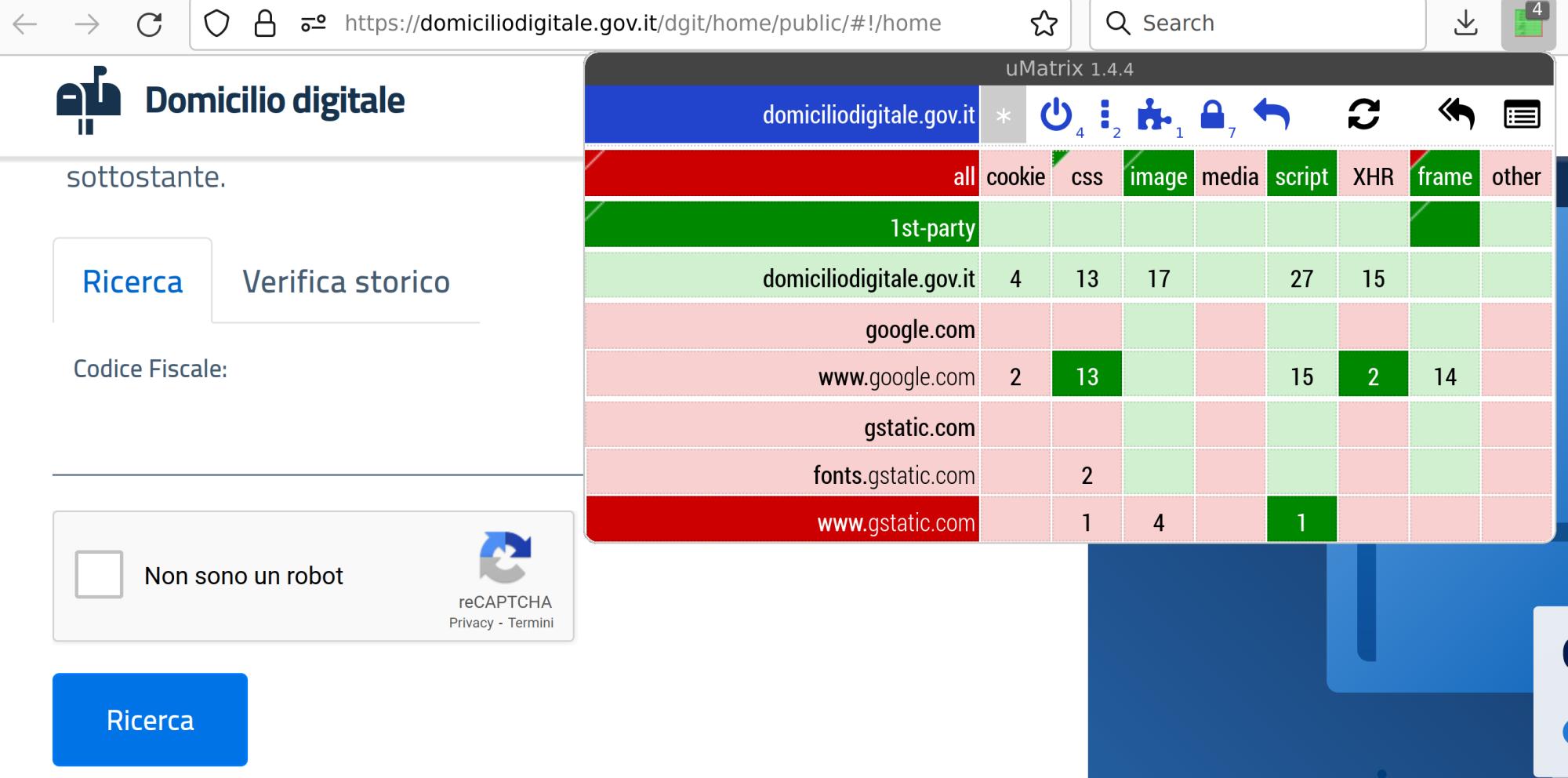Reload the page with uMatrix refresh icon
The height and width of the screenshot is (778, 1568).
coord(1363,115)
